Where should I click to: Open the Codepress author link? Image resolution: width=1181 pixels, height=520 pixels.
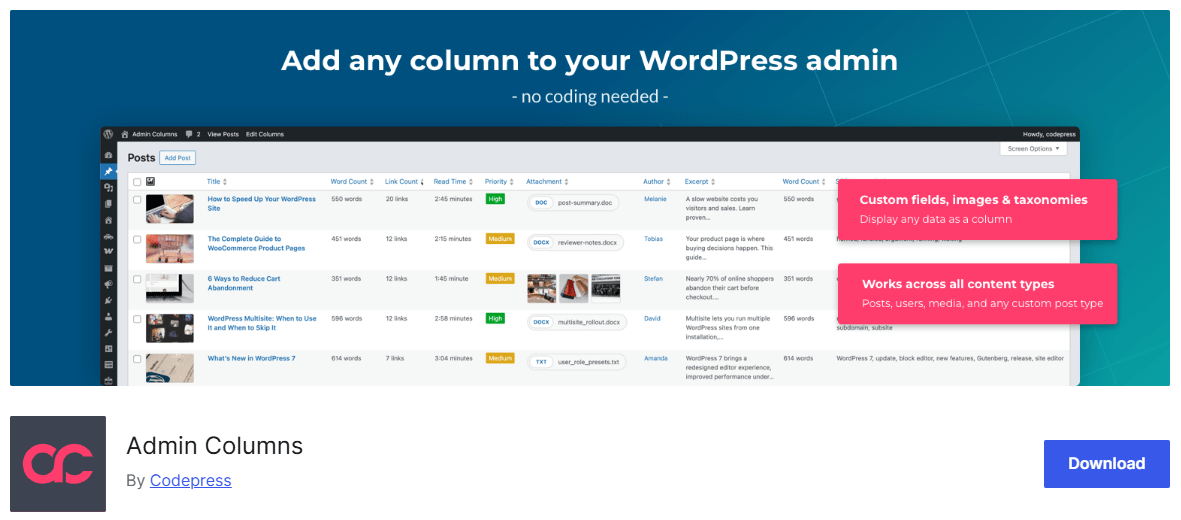[x=191, y=480]
